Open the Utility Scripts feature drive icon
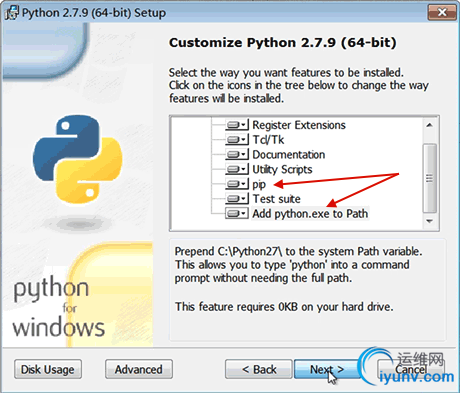 237,169
